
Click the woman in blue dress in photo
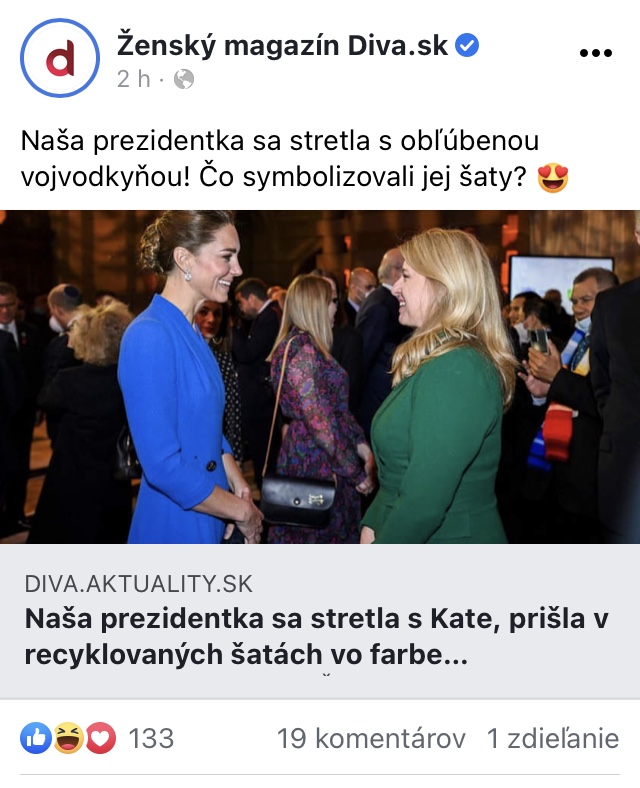pyautogui.click(x=188, y=377)
